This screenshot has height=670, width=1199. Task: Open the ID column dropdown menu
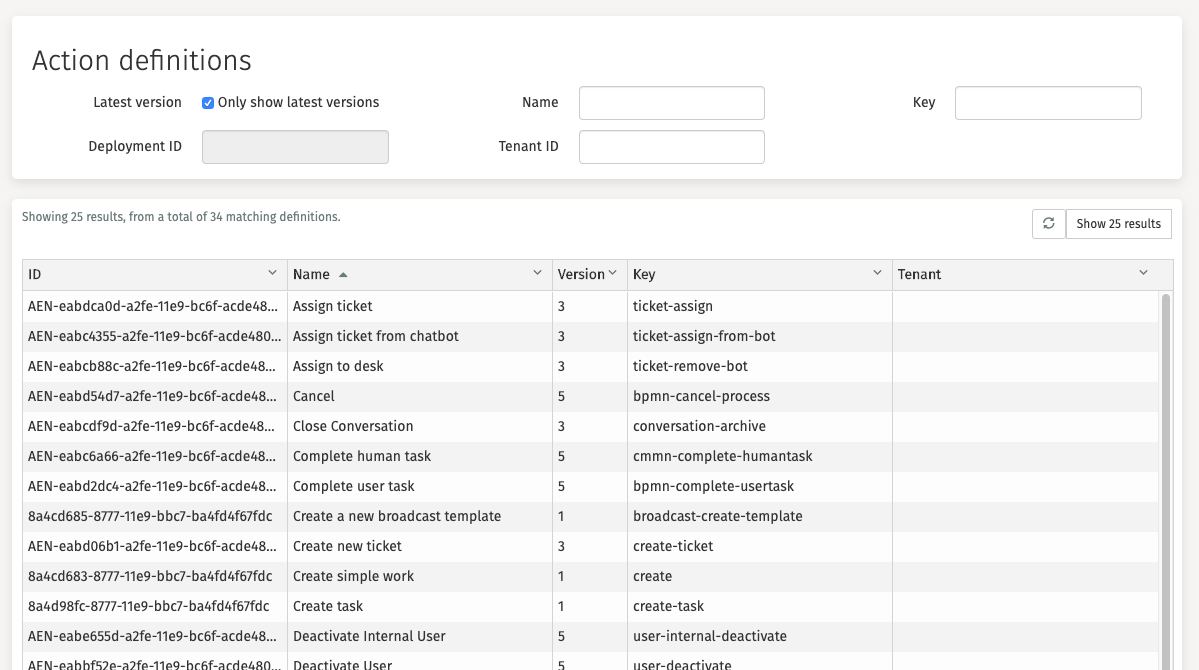pyautogui.click(x=273, y=274)
